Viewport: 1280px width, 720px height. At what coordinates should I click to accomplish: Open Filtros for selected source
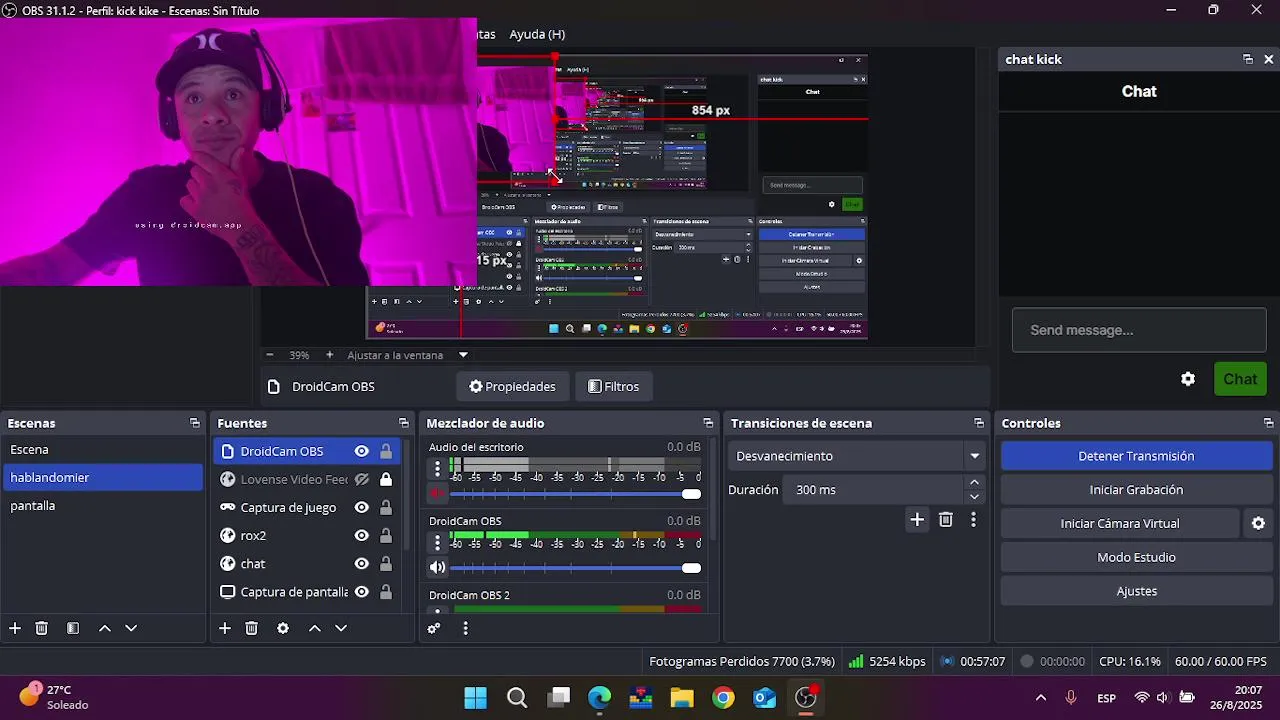pos(613,387)
